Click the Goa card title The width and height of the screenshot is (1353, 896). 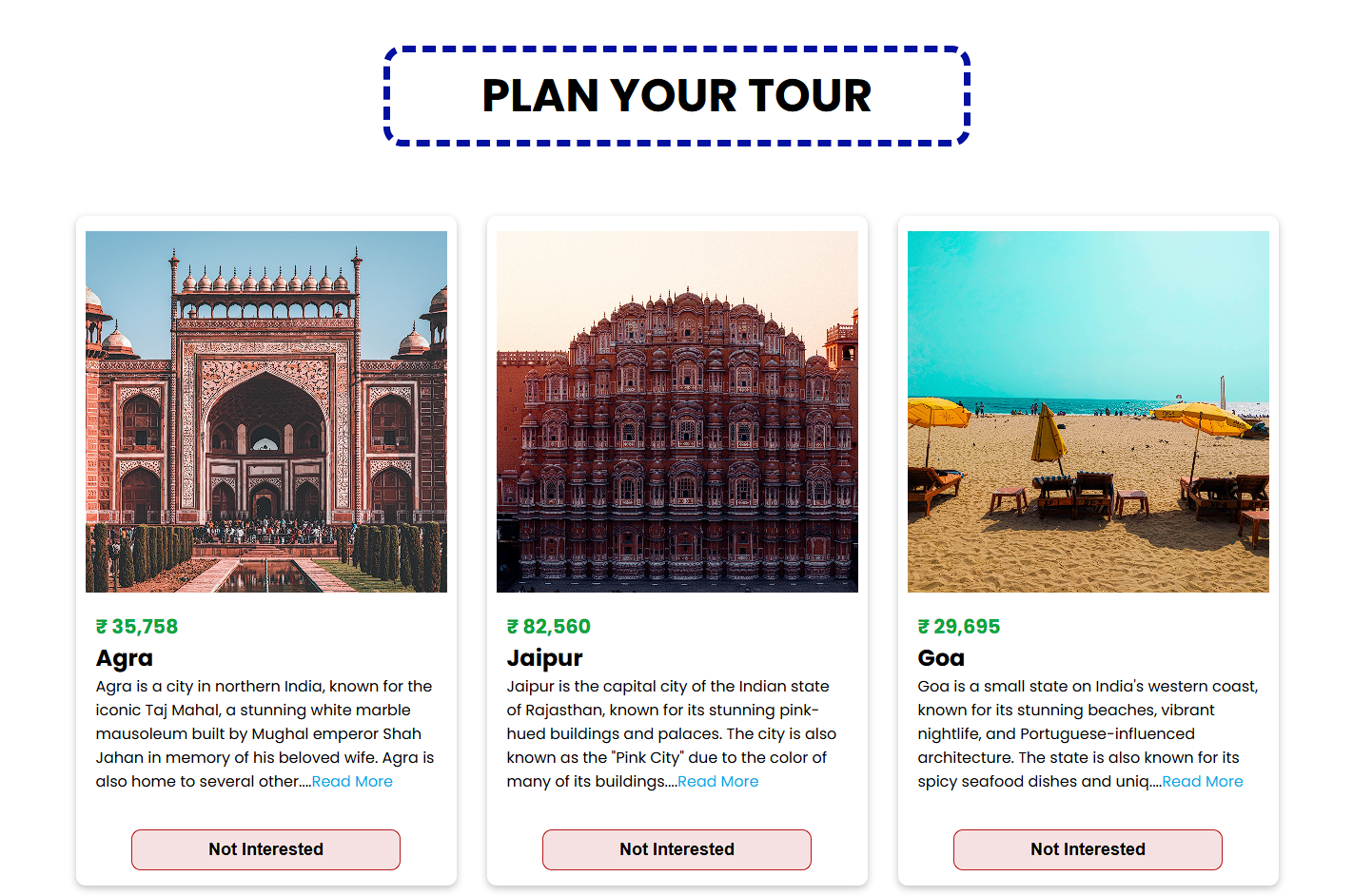coord(941,658)
